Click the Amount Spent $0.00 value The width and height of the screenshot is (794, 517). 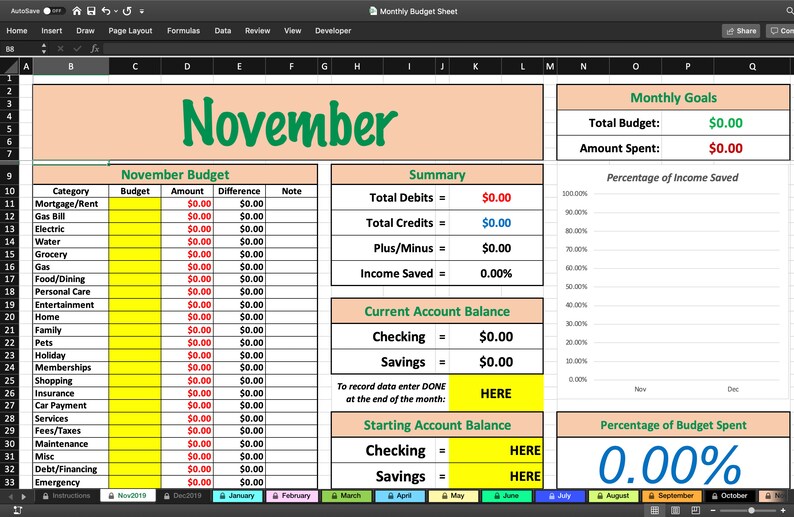[725, 148]
